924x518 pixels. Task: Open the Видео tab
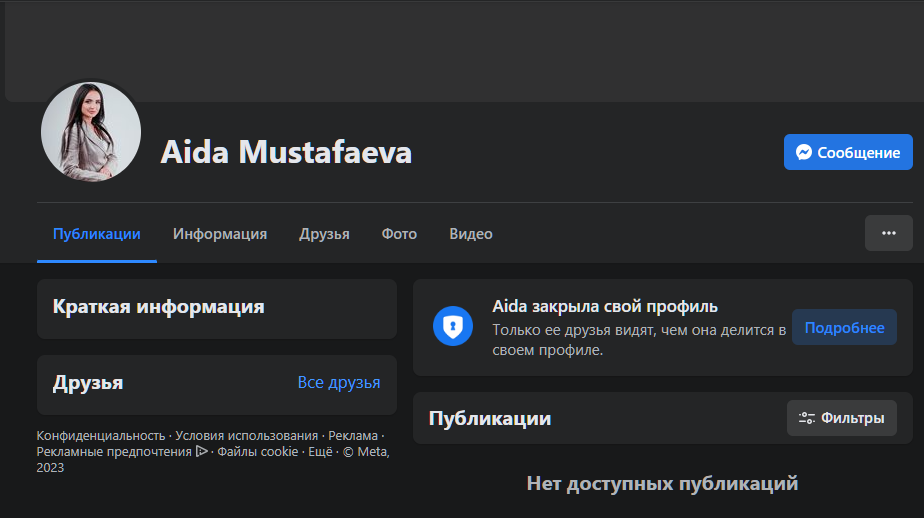click(x=471, y=234)
